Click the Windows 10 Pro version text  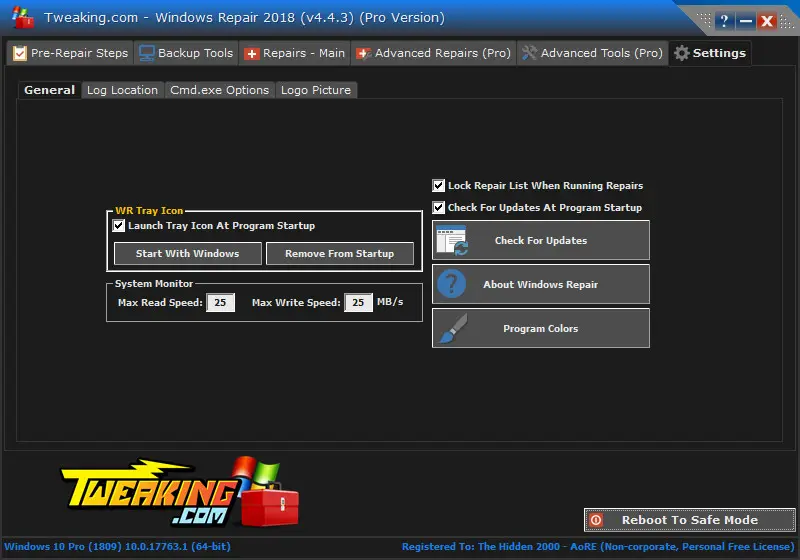(x=117, y=547)
